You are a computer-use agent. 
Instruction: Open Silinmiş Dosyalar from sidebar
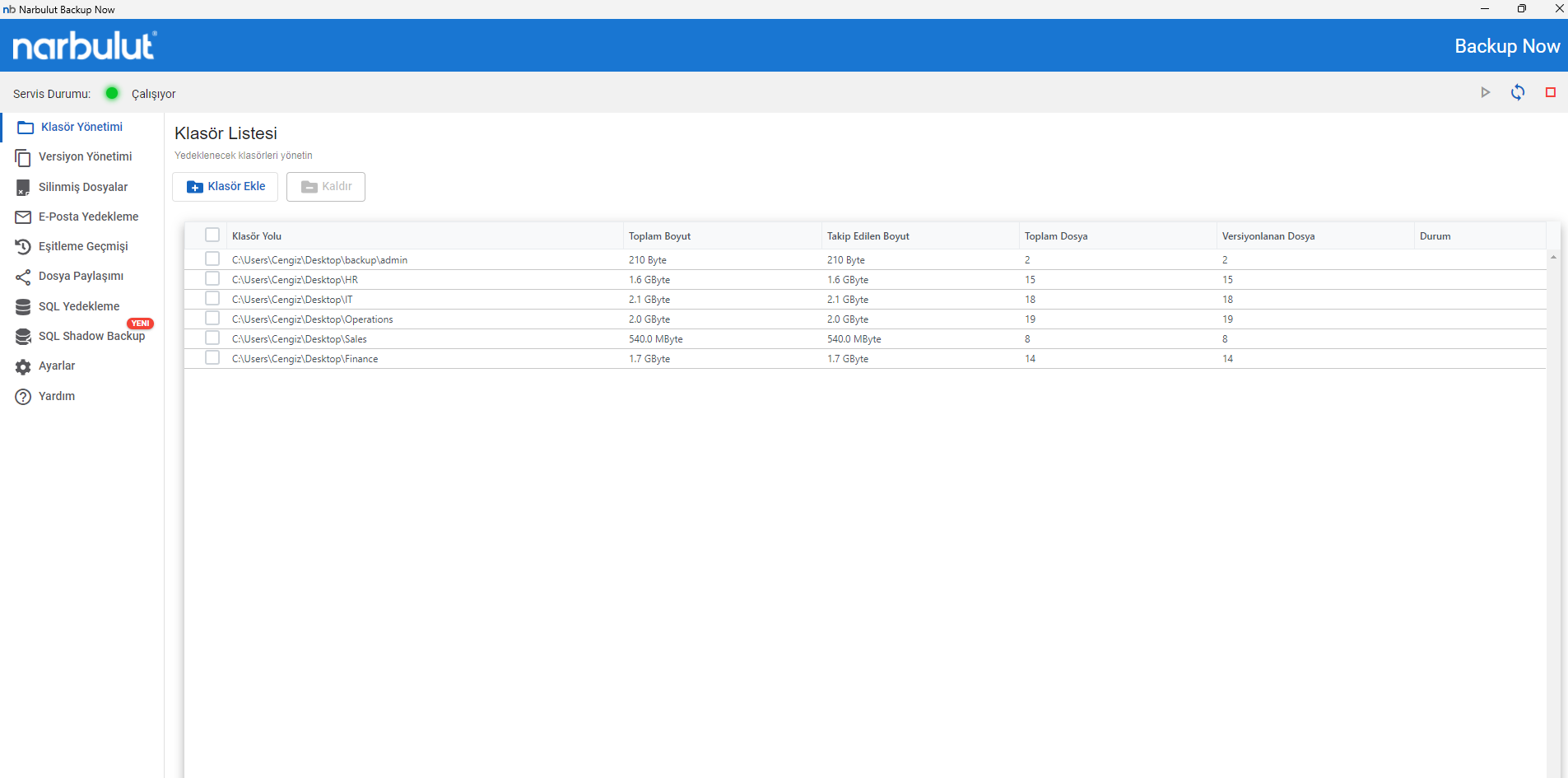coord(82,187)
